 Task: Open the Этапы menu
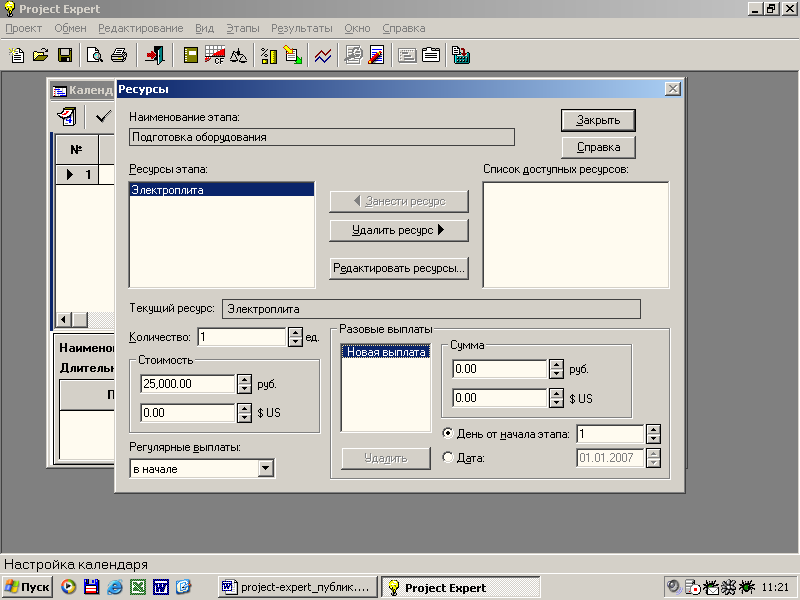243,28
